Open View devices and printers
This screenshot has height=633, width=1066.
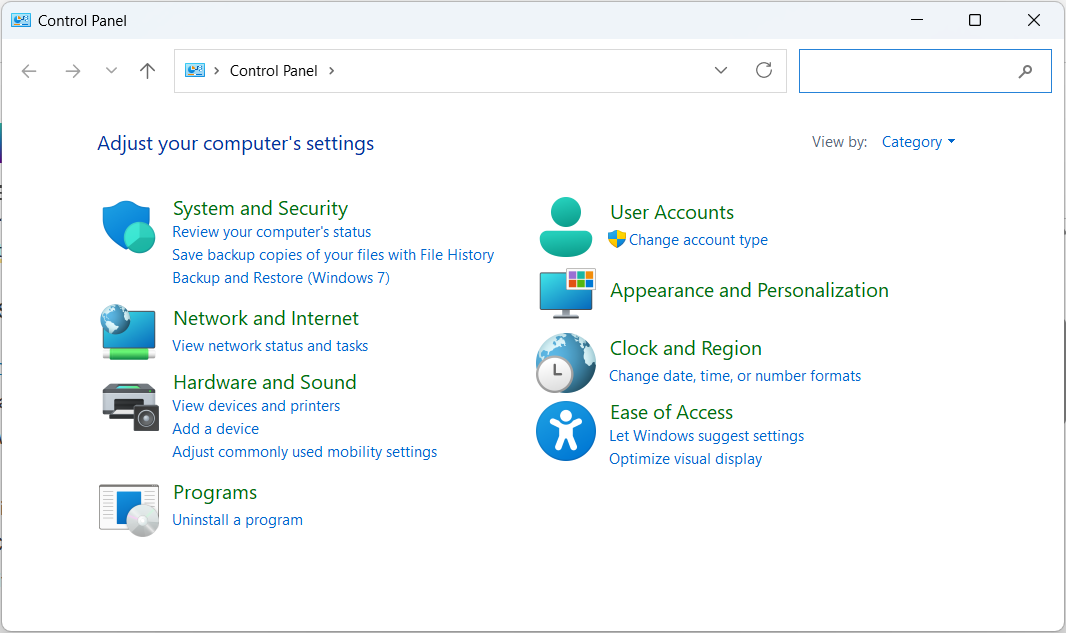(256, 406)
